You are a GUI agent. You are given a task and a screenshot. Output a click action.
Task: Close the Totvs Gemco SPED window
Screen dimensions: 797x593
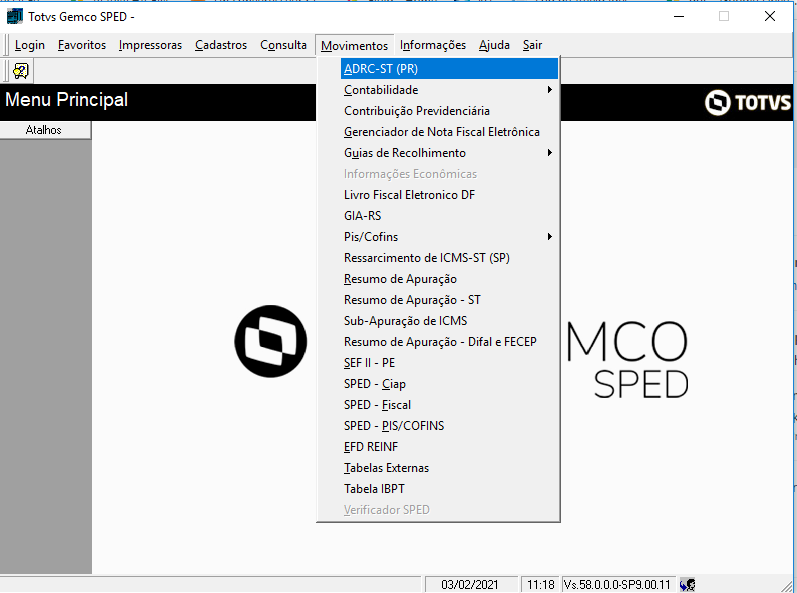click(770, 16)
